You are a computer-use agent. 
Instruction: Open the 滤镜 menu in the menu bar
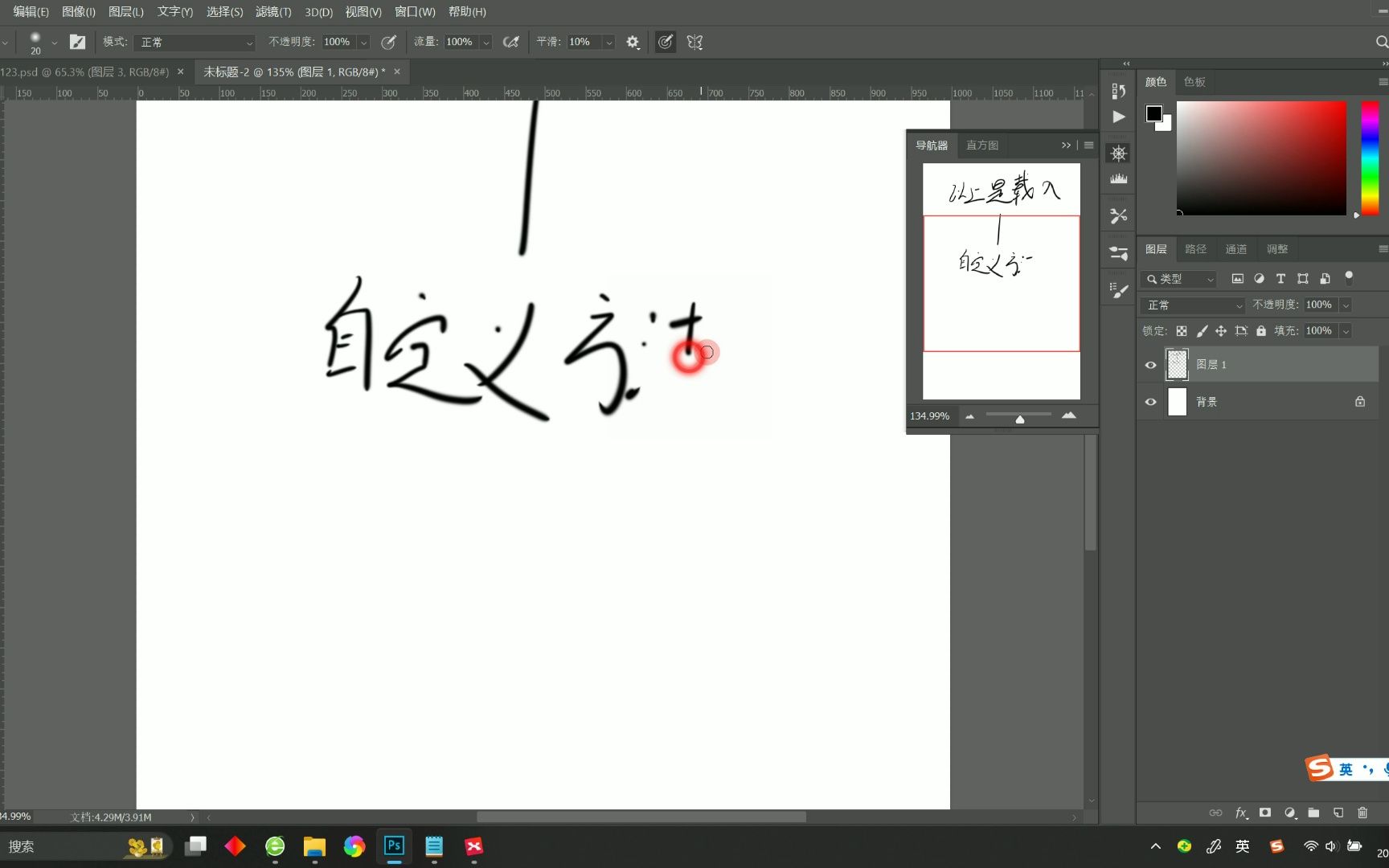coord(272,11)
